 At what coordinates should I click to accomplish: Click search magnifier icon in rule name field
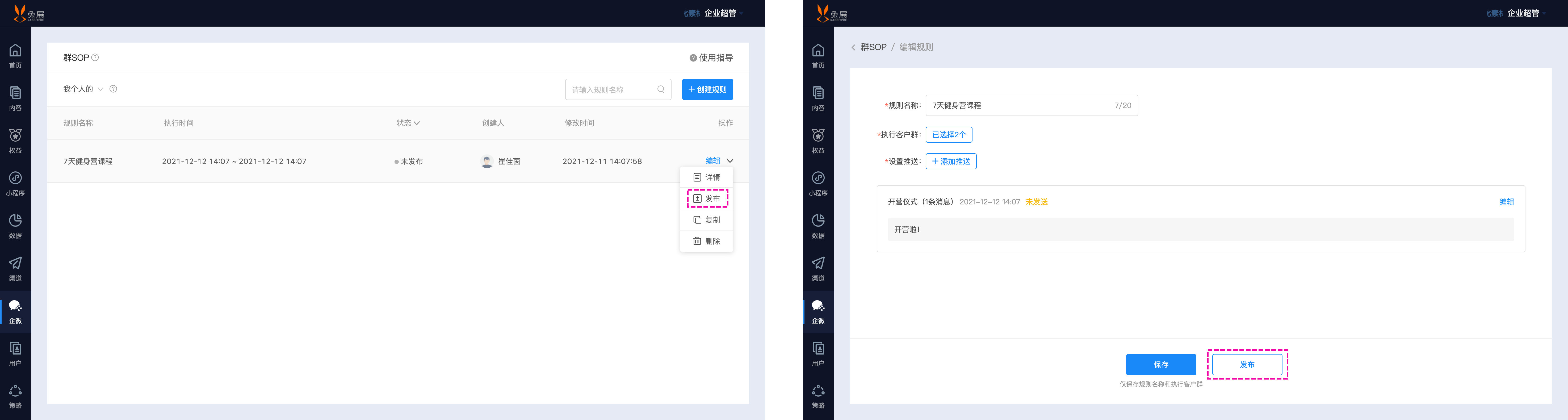click(x=661, y=90)
